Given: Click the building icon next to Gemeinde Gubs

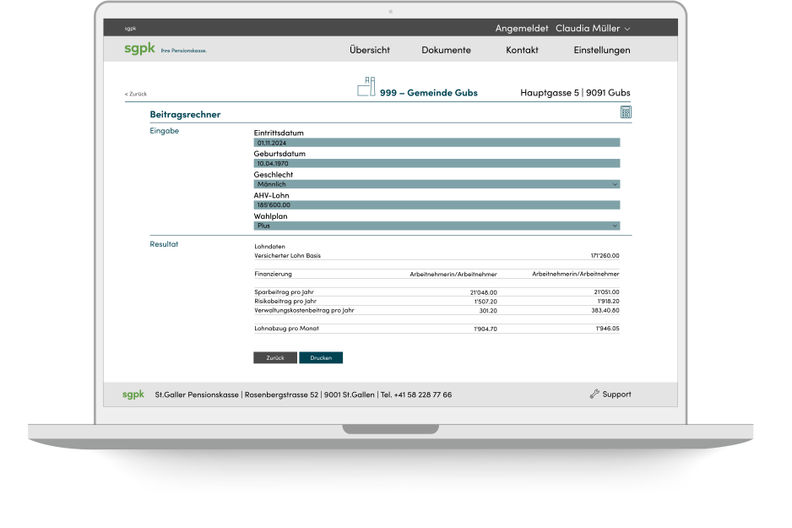Looking at the screenshot, I should point(366,88).
